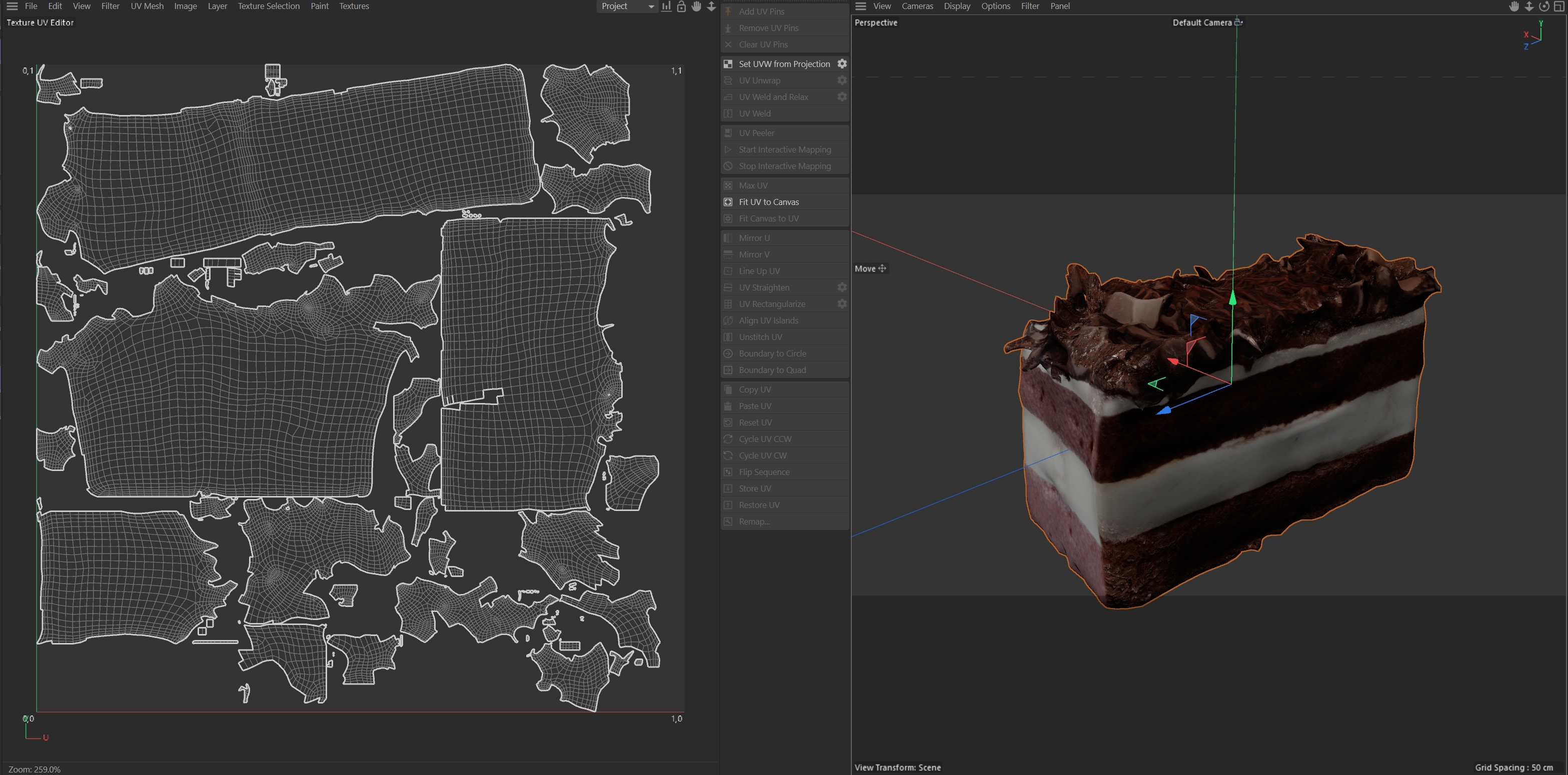Image resolution: width=1568 pixels, height=775 pixels.
Task: Click the viewport pan hand icon
Action: tap(1514, 6)
